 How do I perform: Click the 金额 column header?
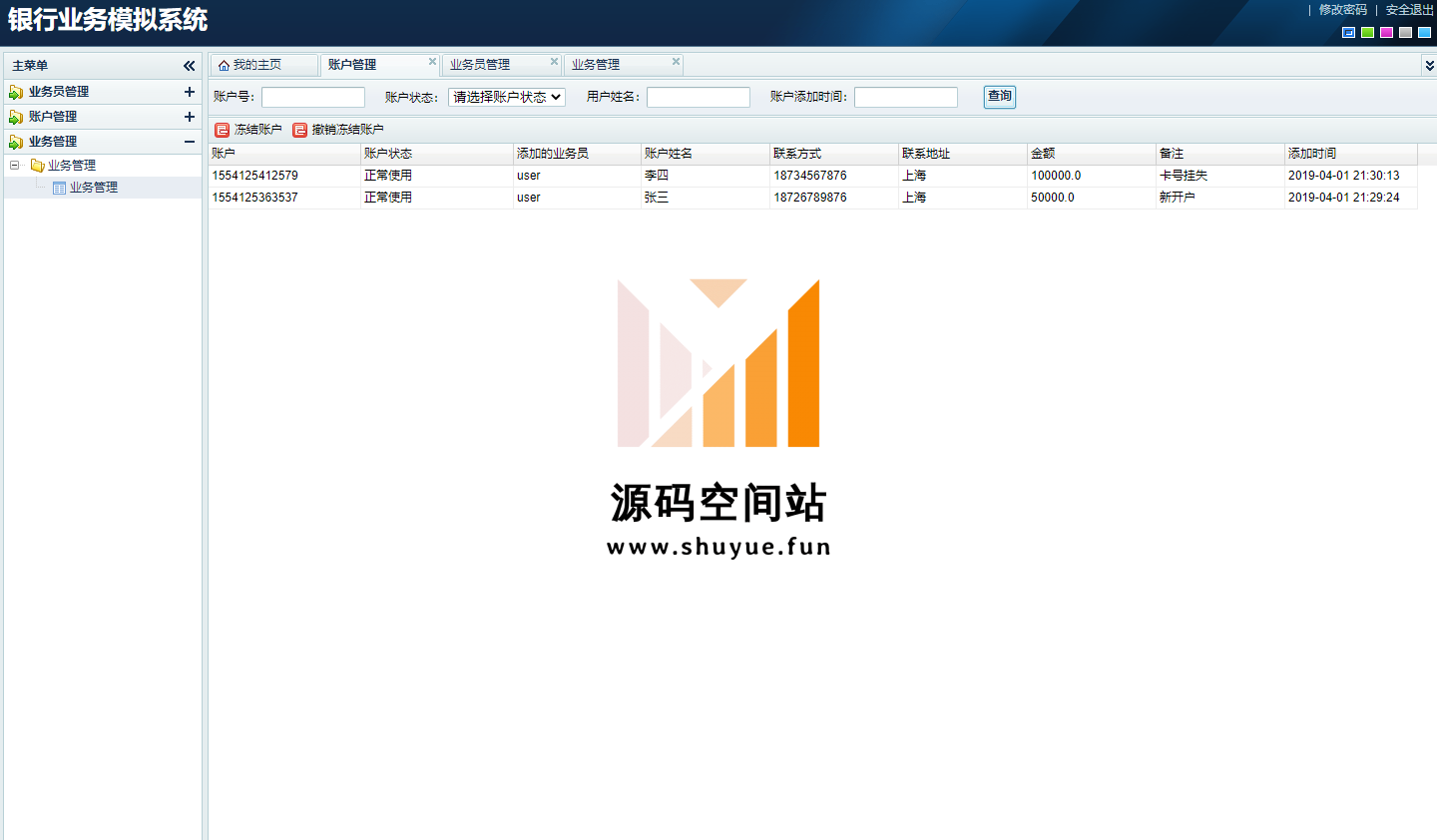coord(1092,154)
